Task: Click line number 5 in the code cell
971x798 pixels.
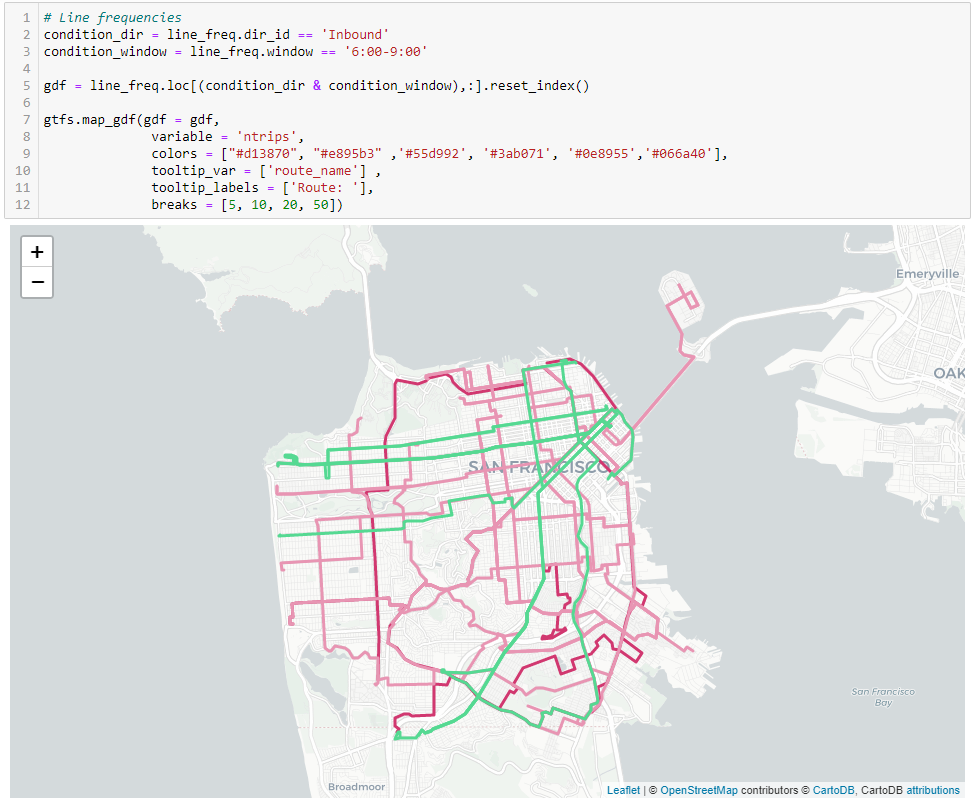Action: [x=25, y=85]
